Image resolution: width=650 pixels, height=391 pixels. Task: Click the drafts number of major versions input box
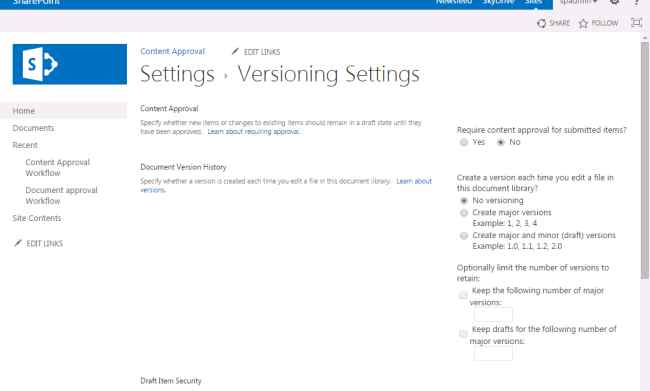click(493, 354)
